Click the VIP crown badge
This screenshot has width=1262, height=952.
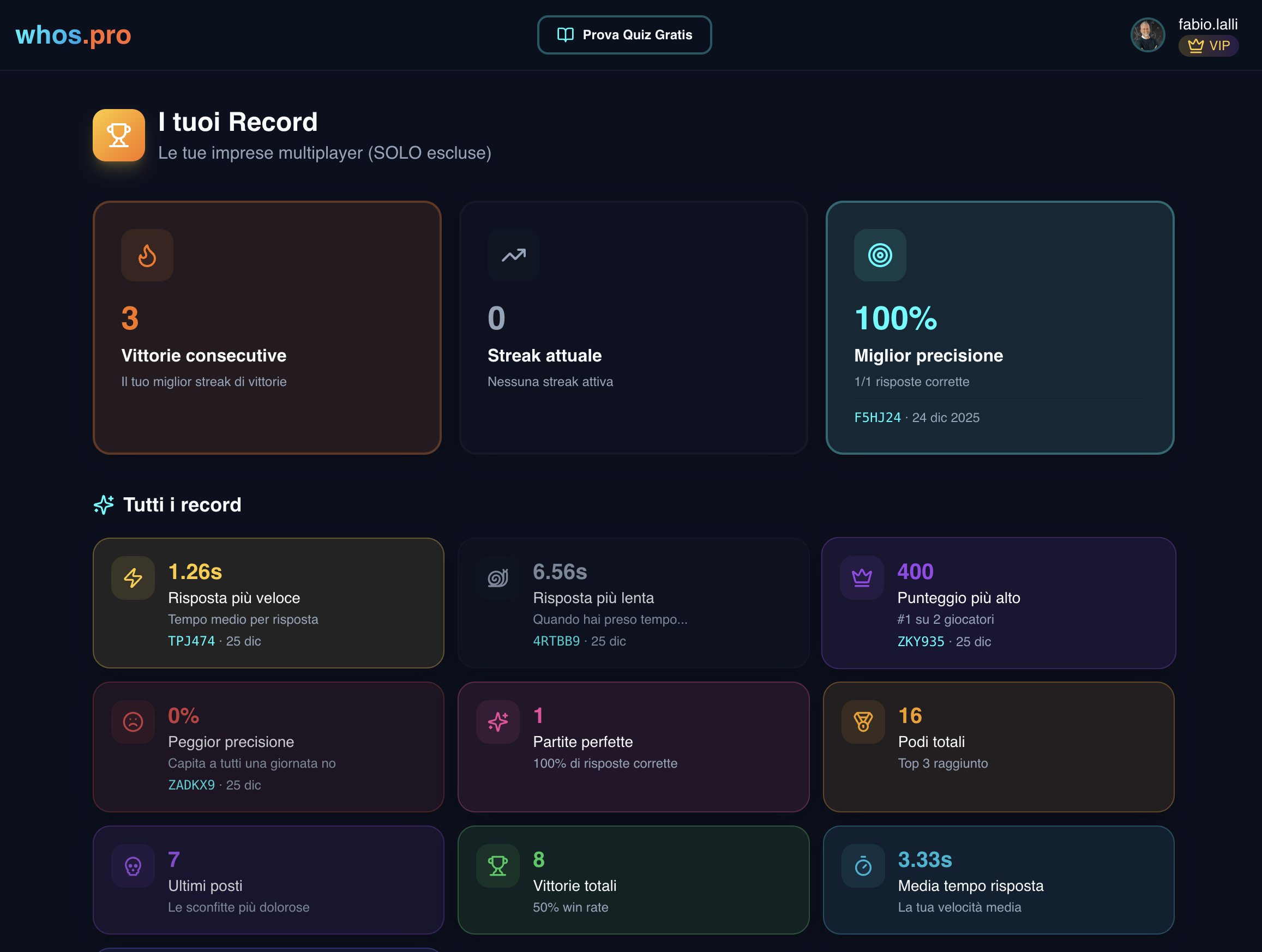[1208, 46]
